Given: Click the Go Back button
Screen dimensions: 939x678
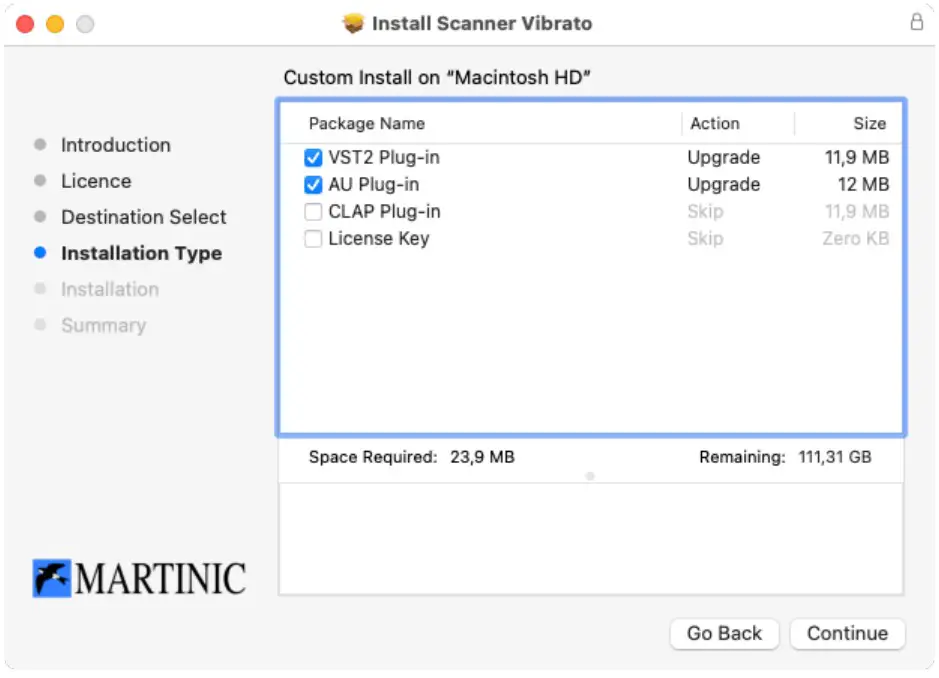Looking at the screenshot, I should pos(724,633).
